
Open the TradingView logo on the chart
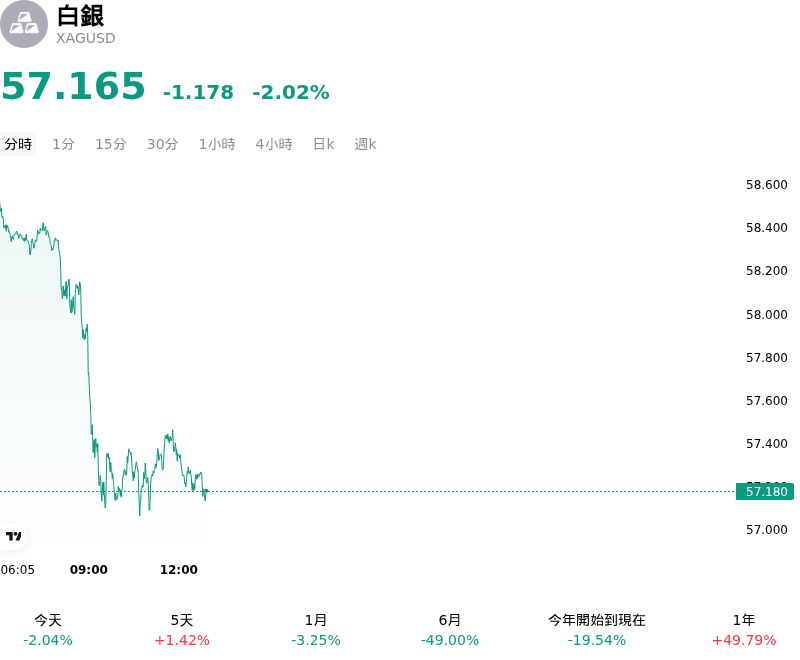click(x=13, y=536)
